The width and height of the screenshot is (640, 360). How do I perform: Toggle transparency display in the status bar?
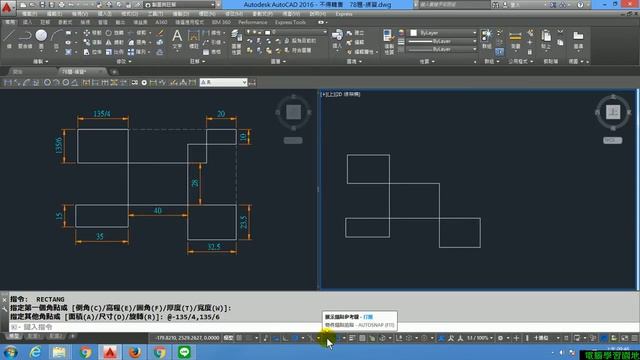click(x=362, y=338)
